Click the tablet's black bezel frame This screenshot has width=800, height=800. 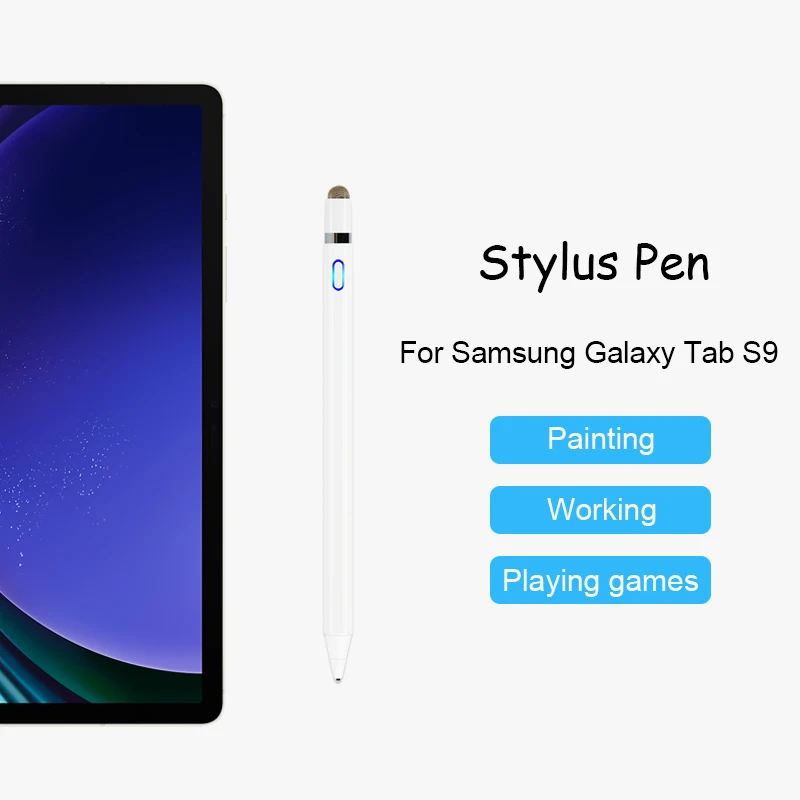[212, 403]
